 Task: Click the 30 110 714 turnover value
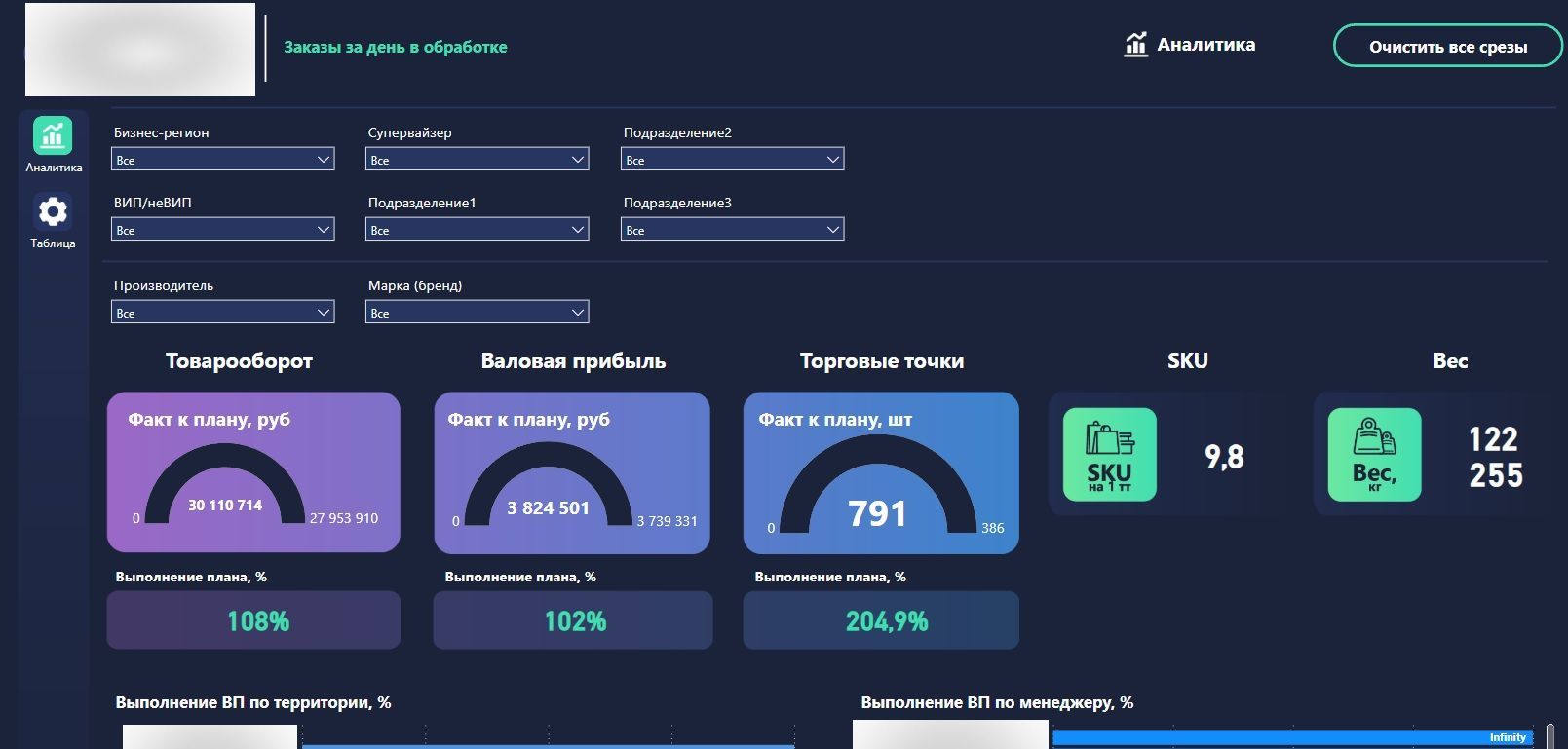point(225,506)
